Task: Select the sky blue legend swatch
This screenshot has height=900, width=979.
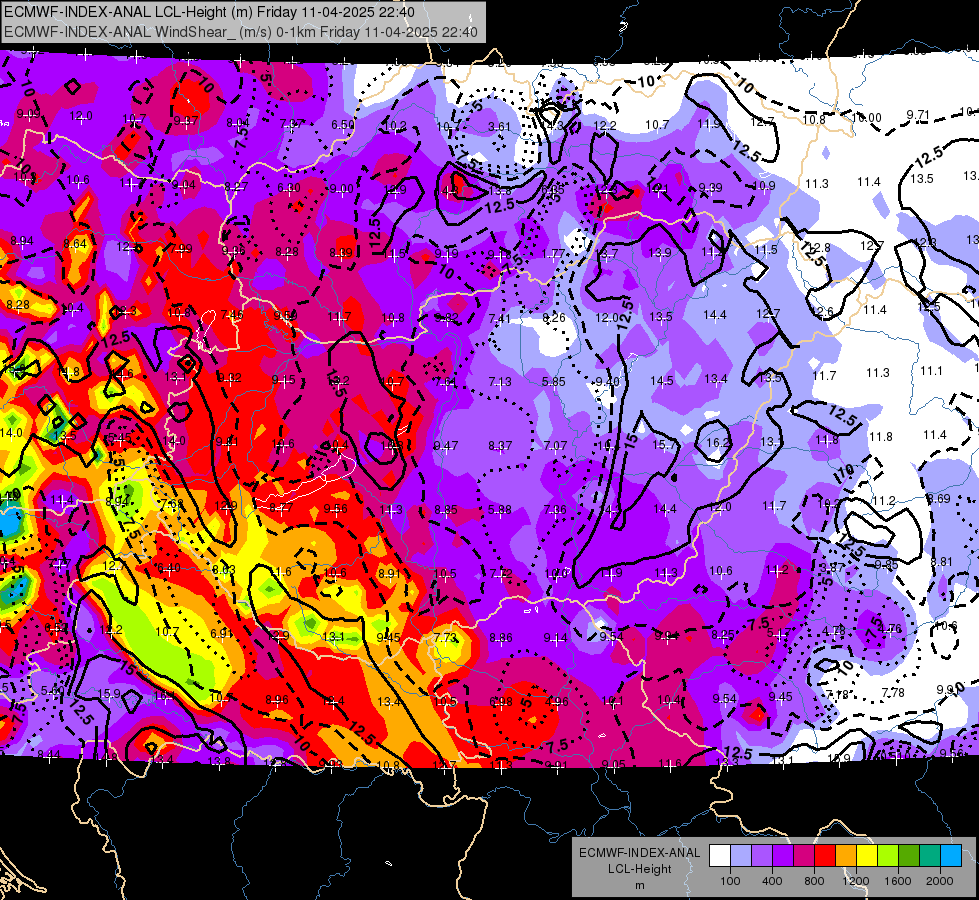Action: [x=951, y=856]
